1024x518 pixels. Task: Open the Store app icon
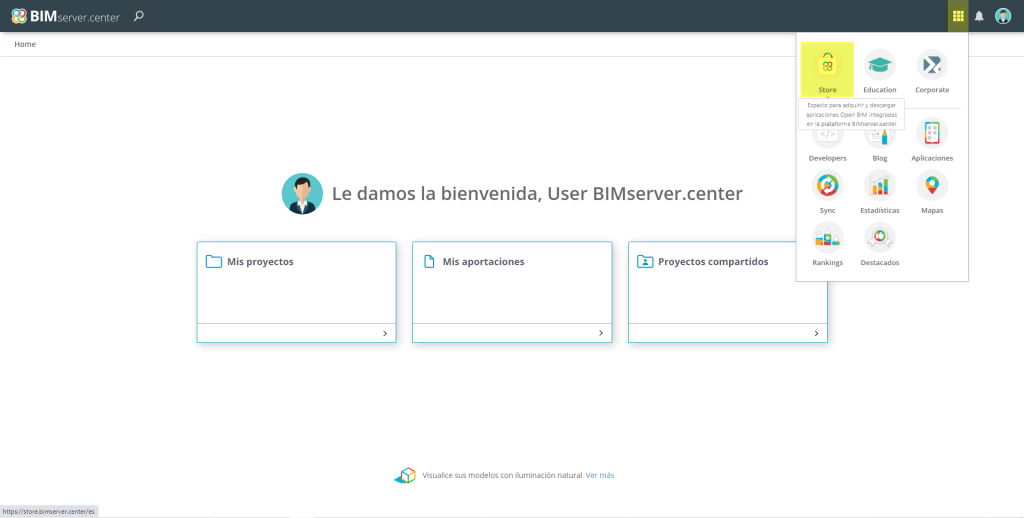click(827, 66)
